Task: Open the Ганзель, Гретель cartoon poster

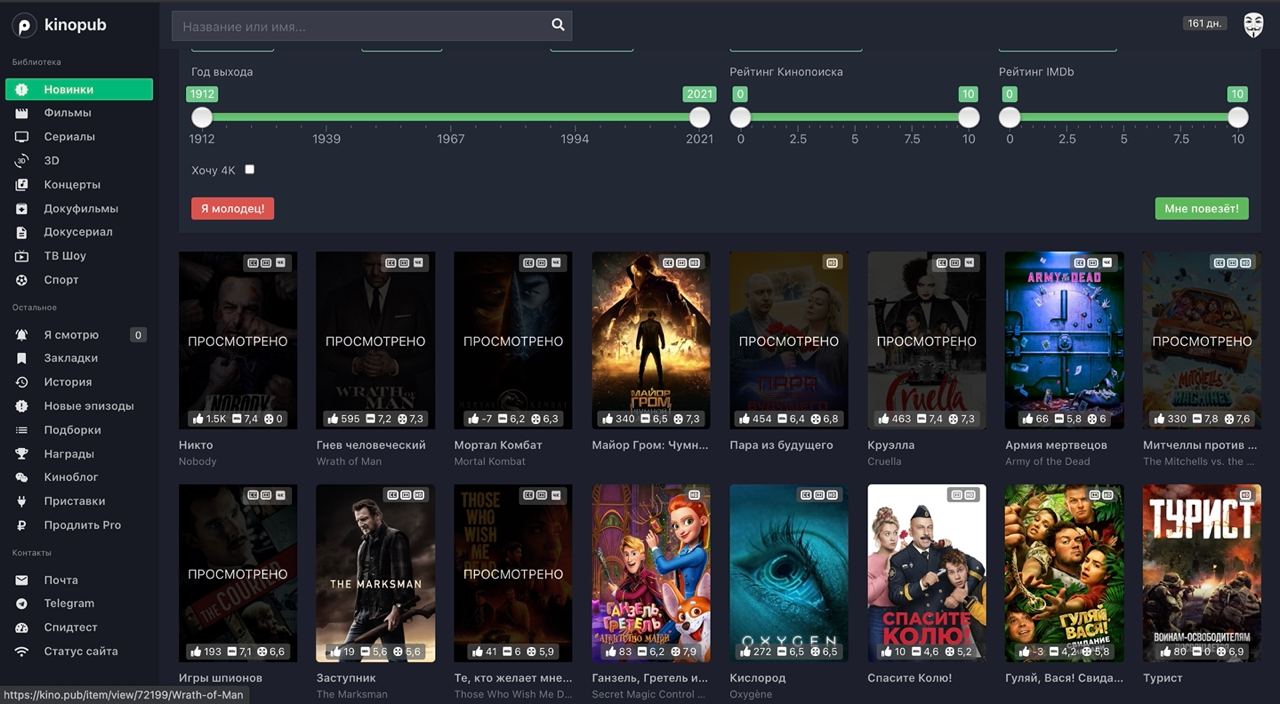Action: 651,573
